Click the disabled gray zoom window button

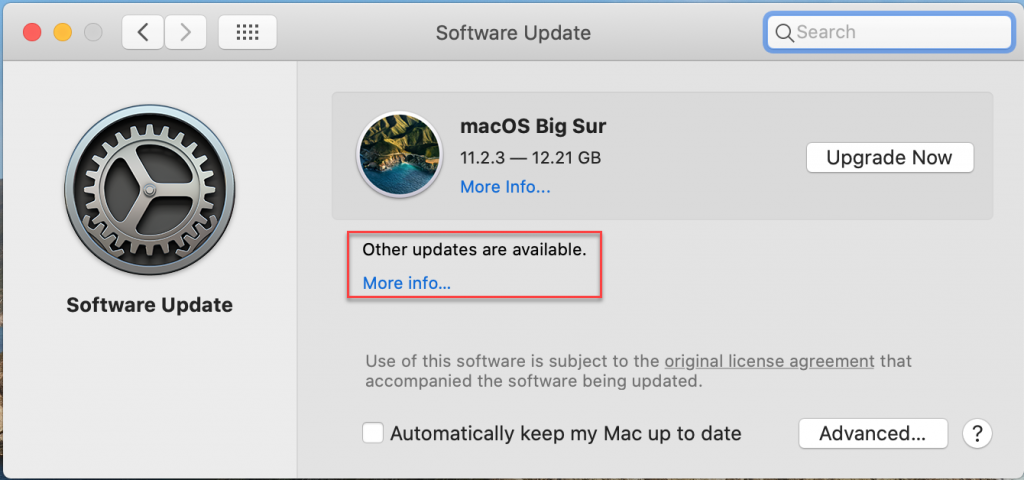[93, 33]
